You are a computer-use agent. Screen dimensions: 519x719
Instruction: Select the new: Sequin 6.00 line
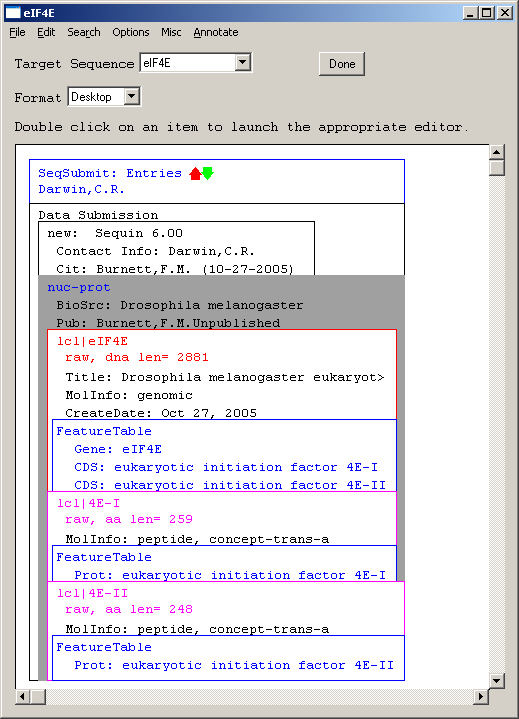(115, 233)
